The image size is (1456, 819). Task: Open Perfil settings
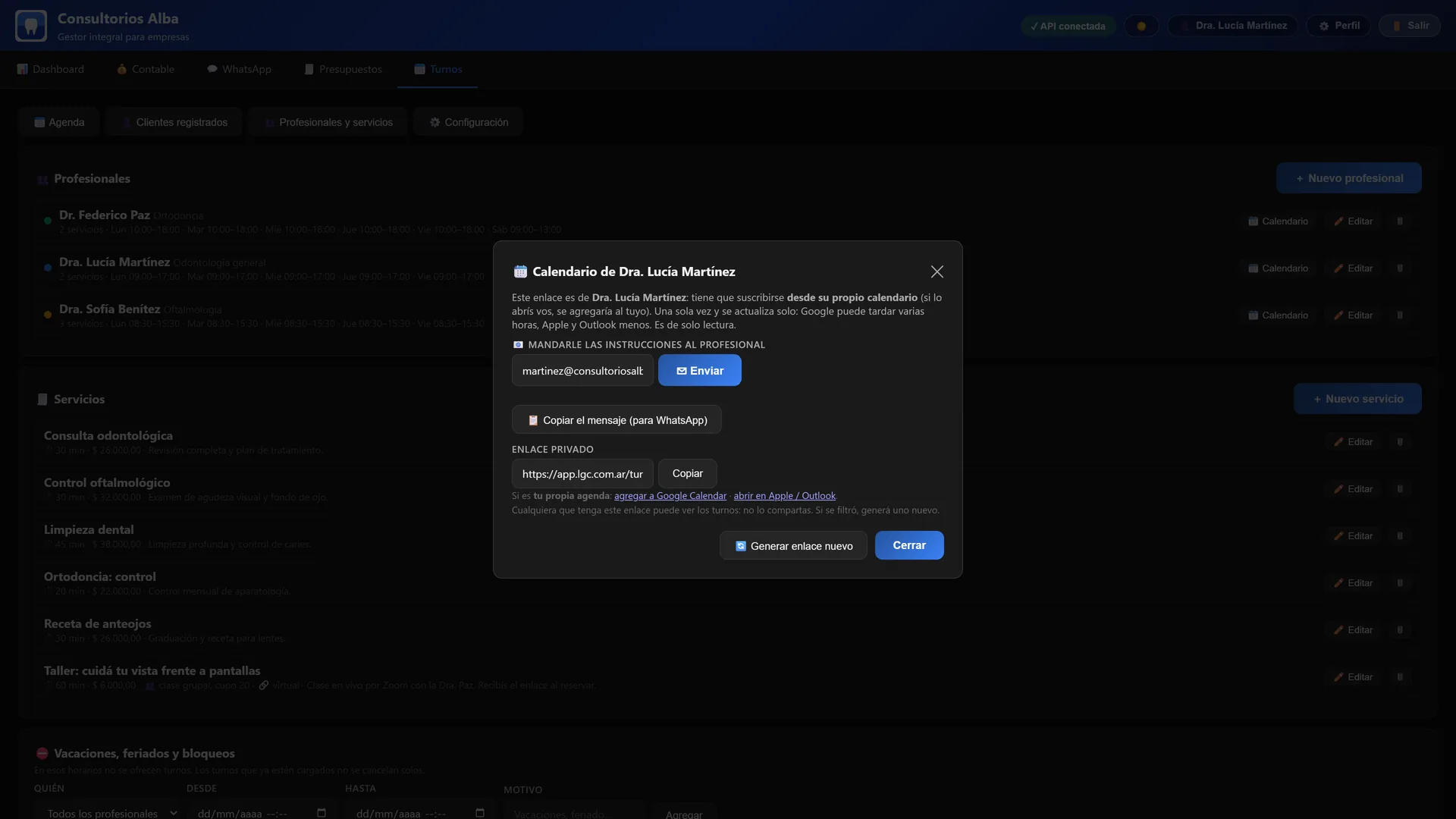(1338, 26)
